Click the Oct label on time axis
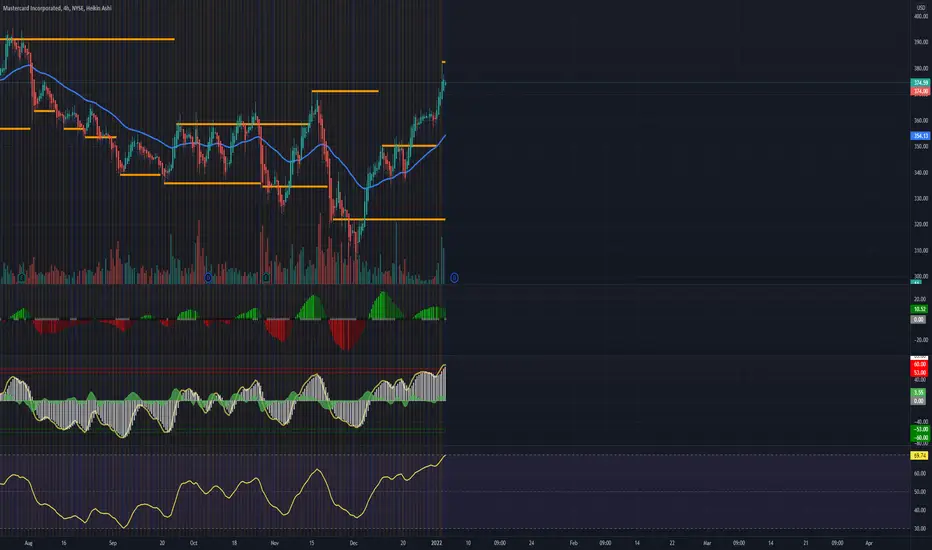Viewport: 932px width, 550px height. click(193, 543)
